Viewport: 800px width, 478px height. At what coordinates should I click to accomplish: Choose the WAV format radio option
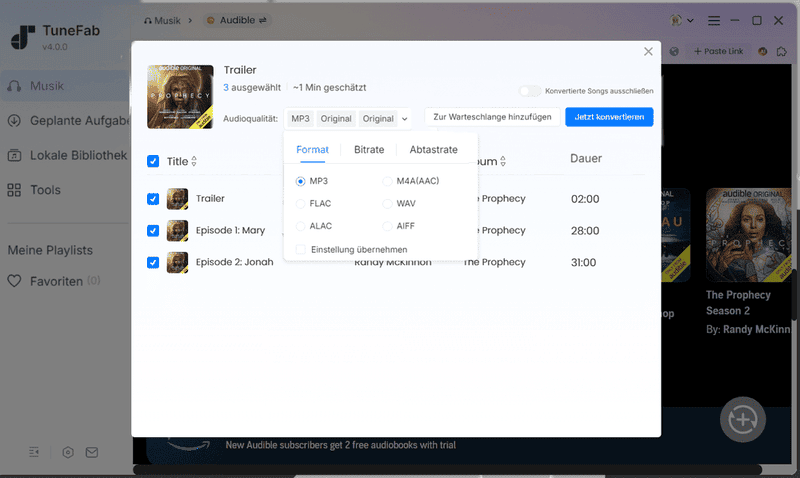388,203
